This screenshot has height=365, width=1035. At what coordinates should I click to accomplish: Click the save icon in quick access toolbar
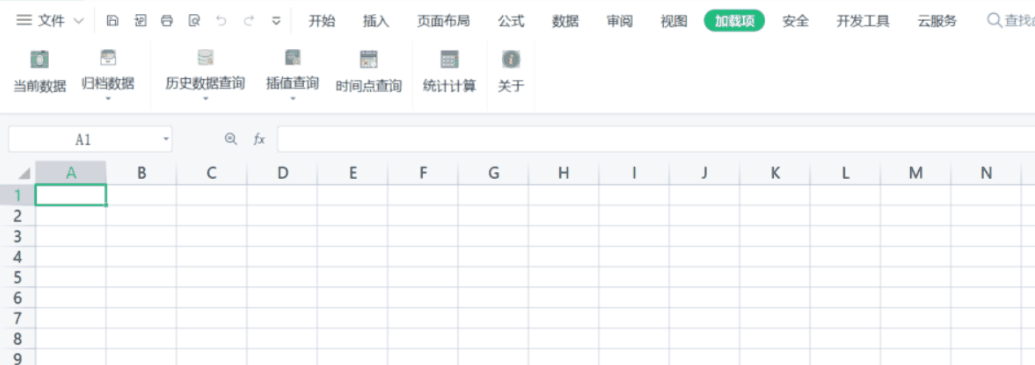tap(112, 20)
